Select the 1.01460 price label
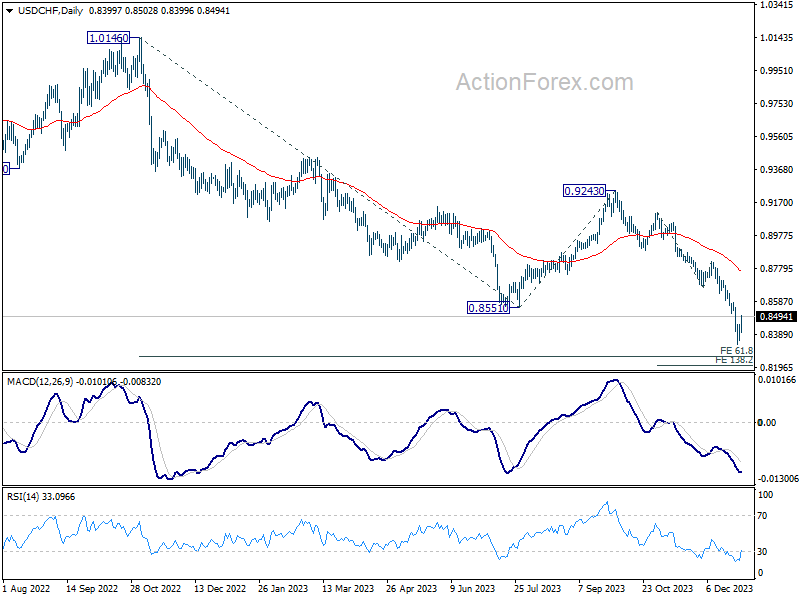Screen dimensions: 800x600 (109, 38)
